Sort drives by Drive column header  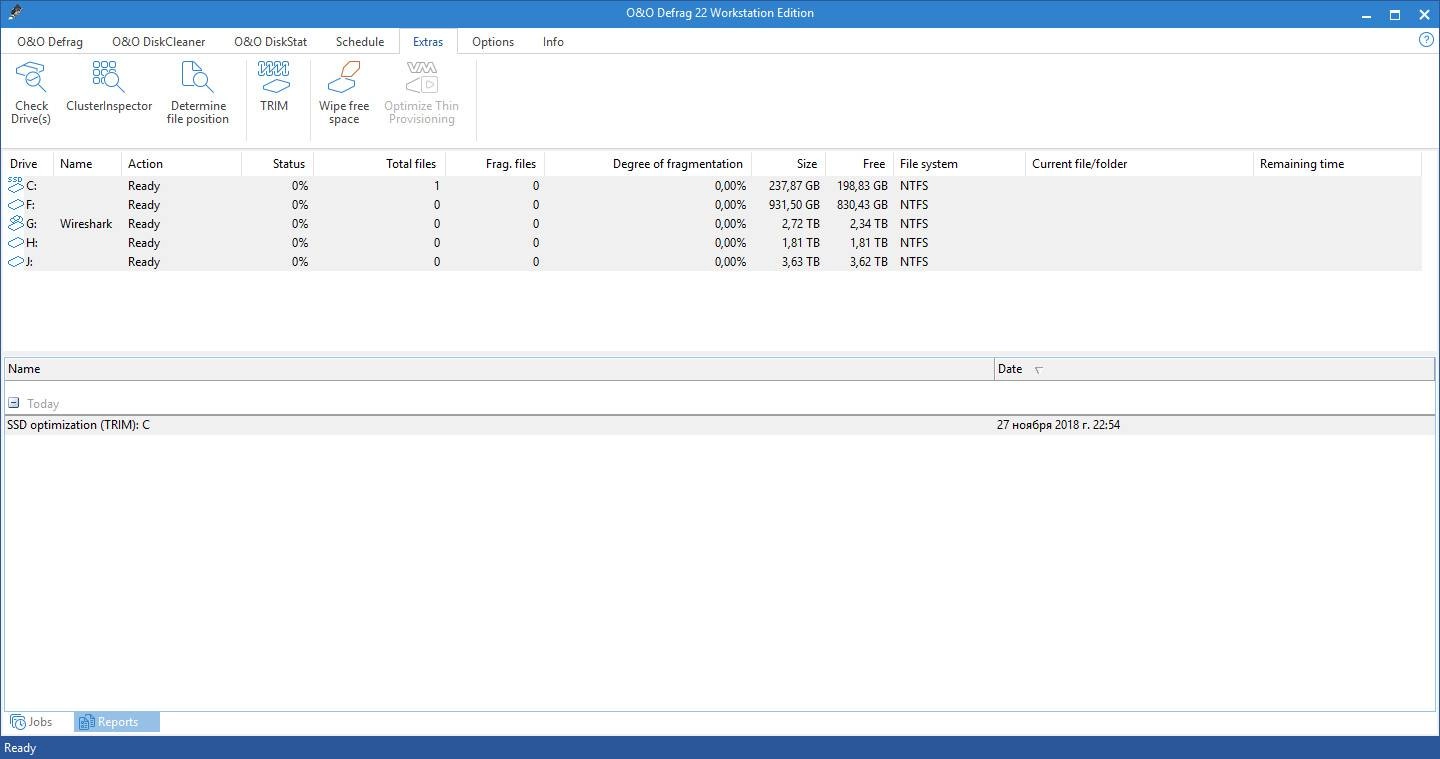tap(28, 164)
